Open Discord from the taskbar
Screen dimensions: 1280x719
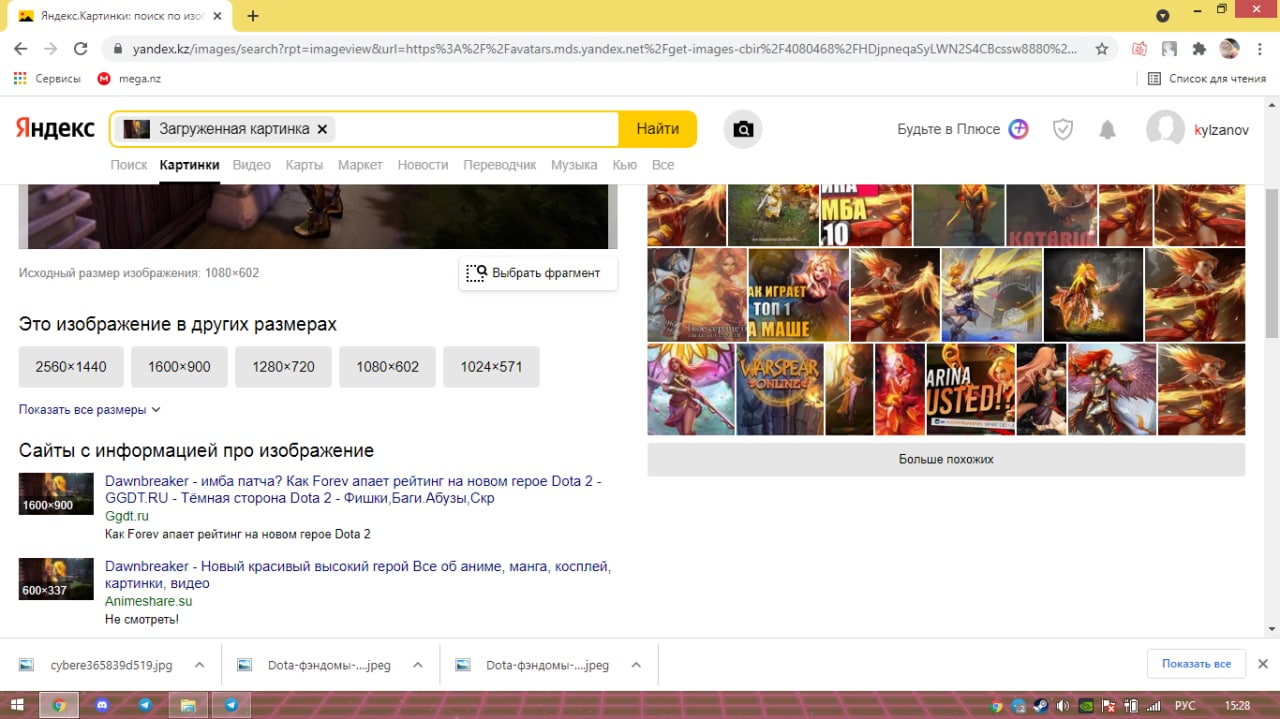[101, 705]
